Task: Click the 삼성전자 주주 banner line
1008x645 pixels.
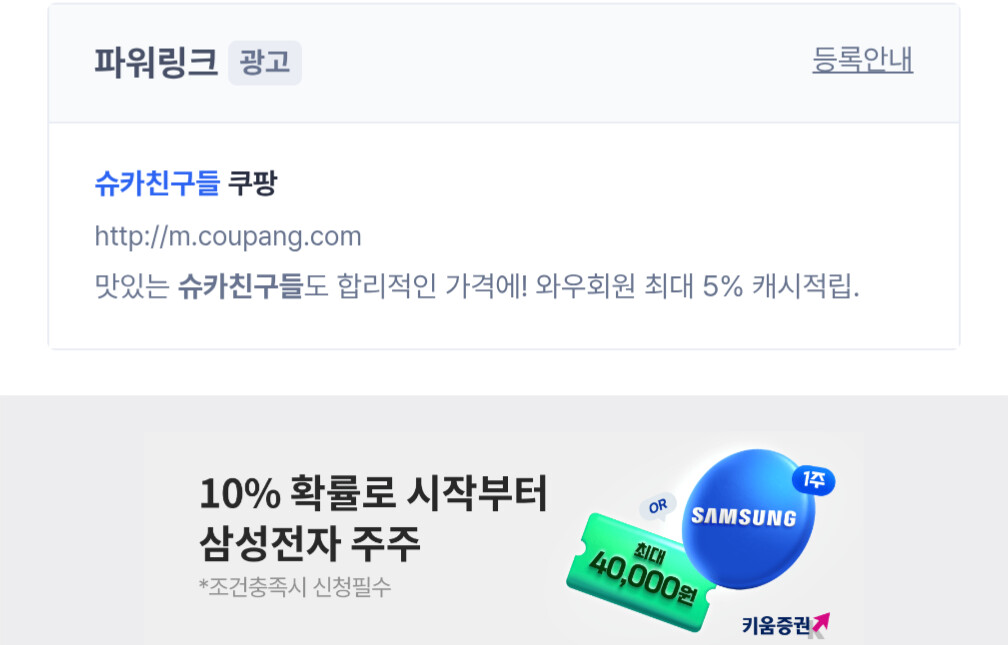Action: pos(310,543)
